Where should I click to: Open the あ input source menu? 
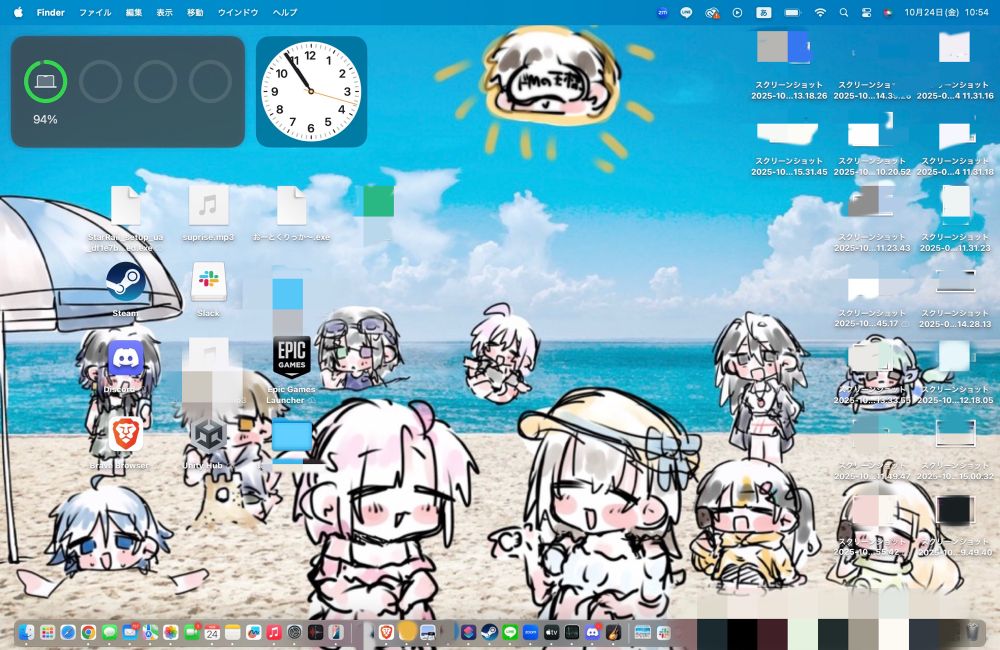pyautogui.click(x=763, y=12)
